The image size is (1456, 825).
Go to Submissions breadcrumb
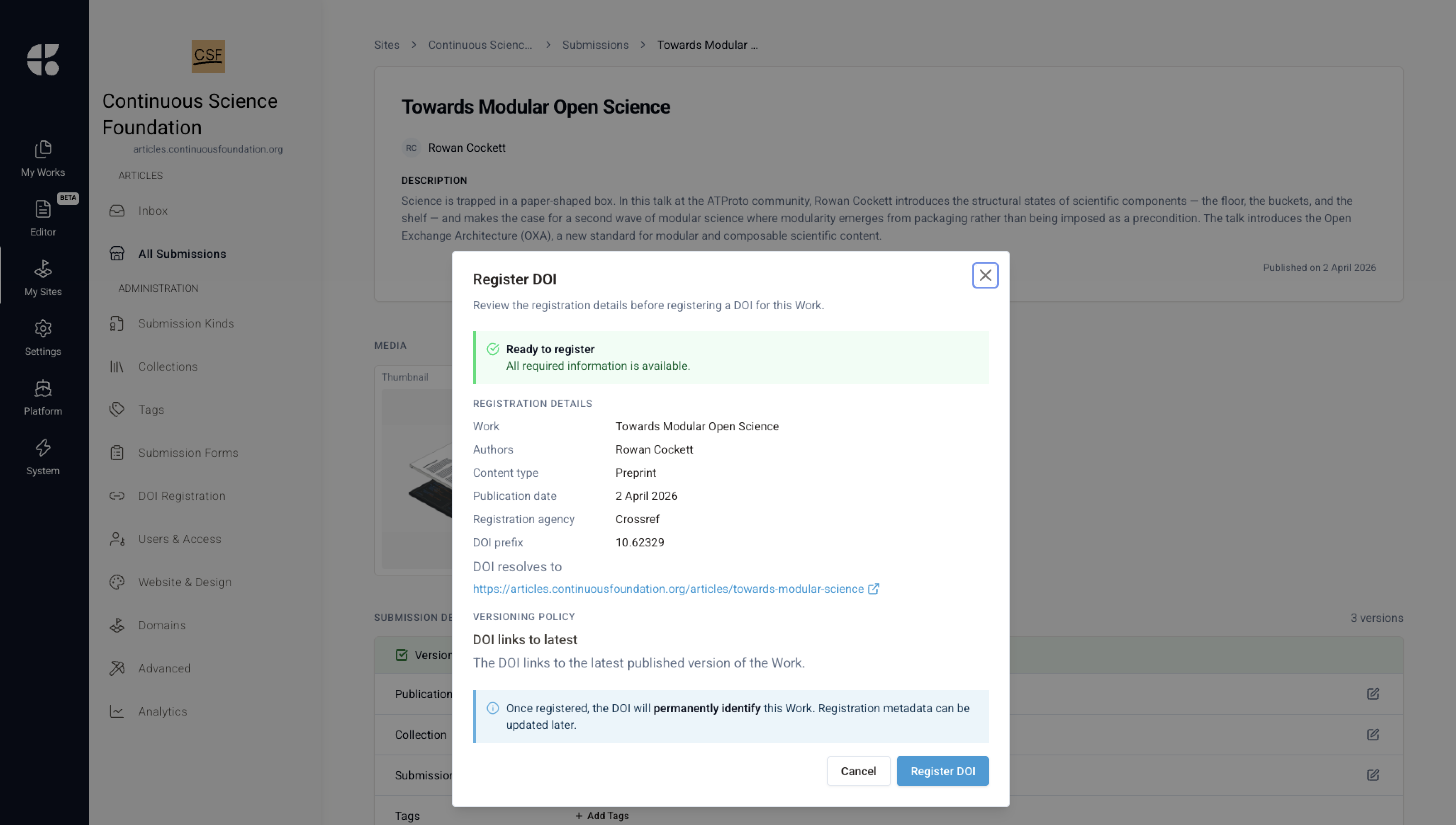coord(595,45)
